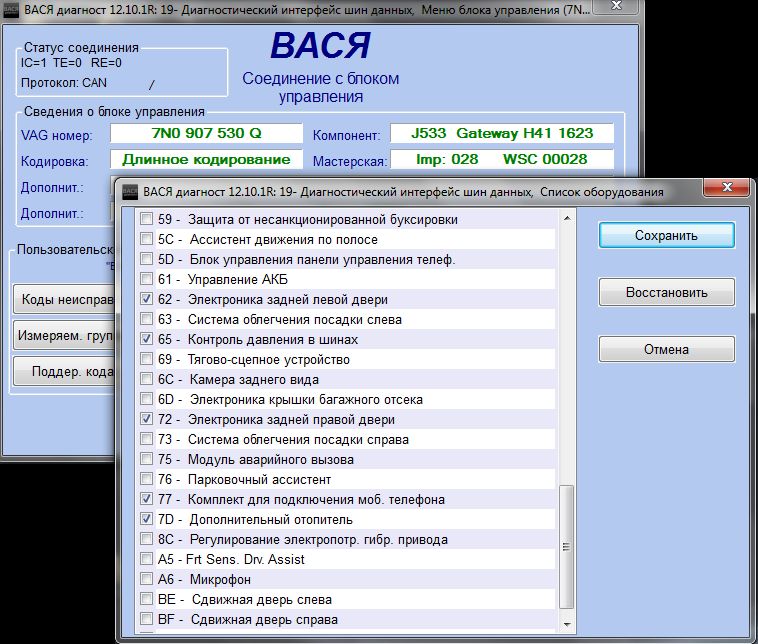Click the Сохранить (Save) button
Image resolution: width=758 pixels, height=644 pixels.
coord(667,235)
